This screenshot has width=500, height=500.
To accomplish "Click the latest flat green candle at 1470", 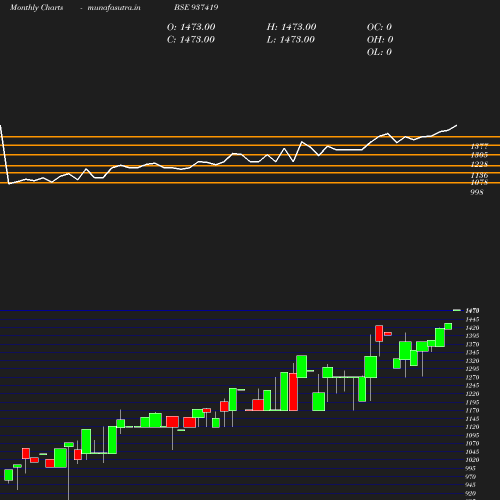I will [457, 310].
